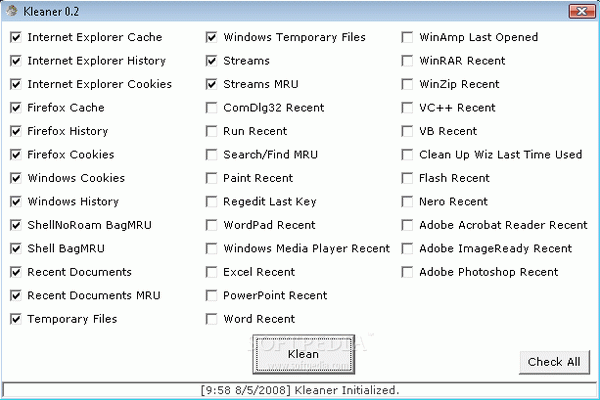Select the PowerPoint Recent checkbox

(212, 296)
